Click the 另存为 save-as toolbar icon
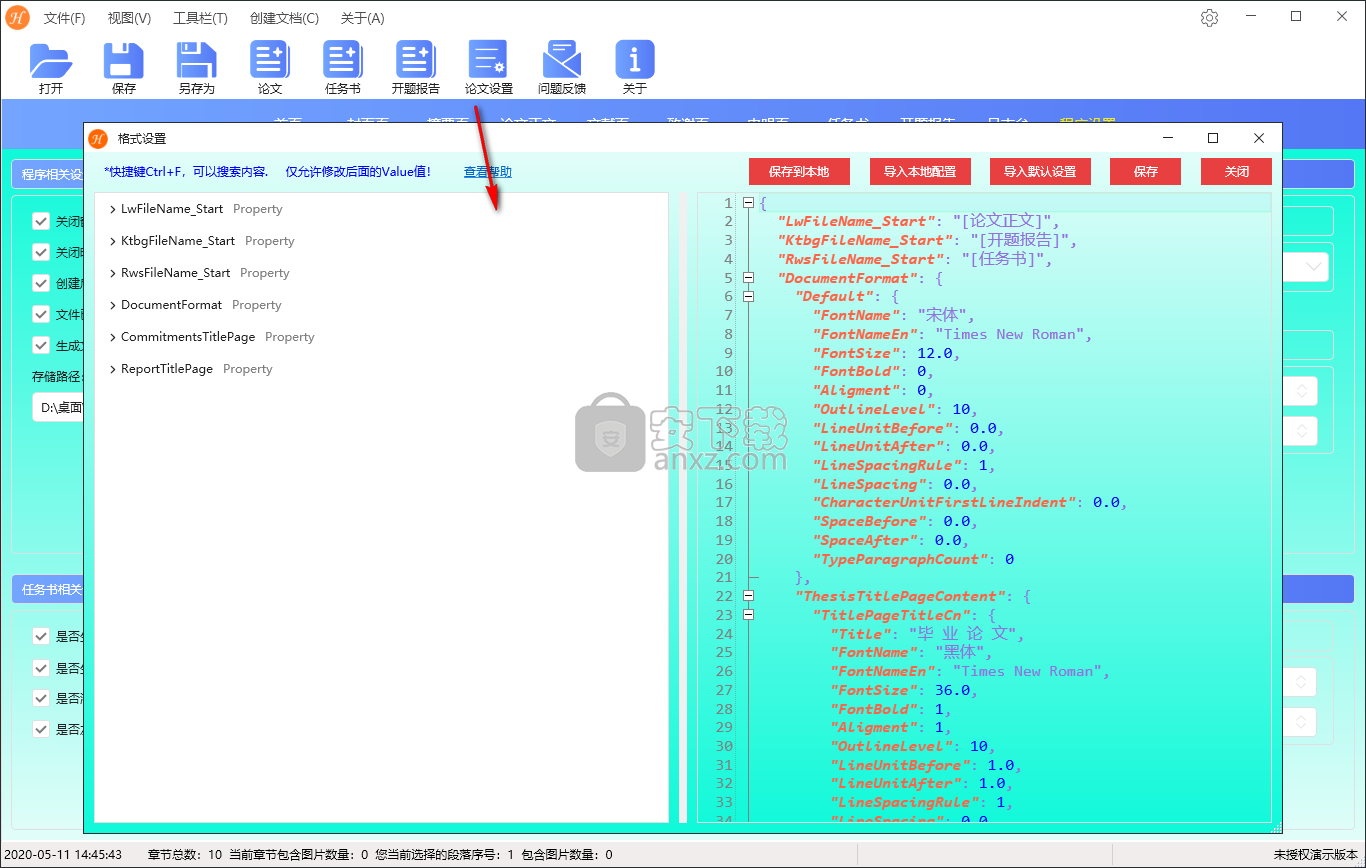 (x=197, y=60)
